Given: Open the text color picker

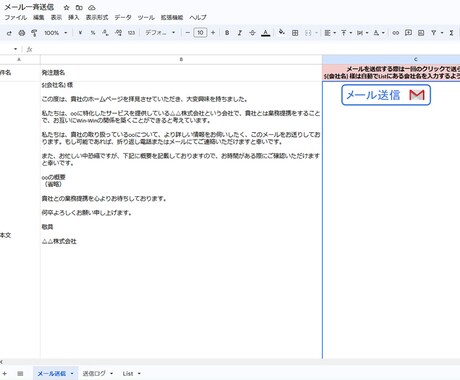Looking at the screenshot, I should pyautogui.click(x=265, y=33).
